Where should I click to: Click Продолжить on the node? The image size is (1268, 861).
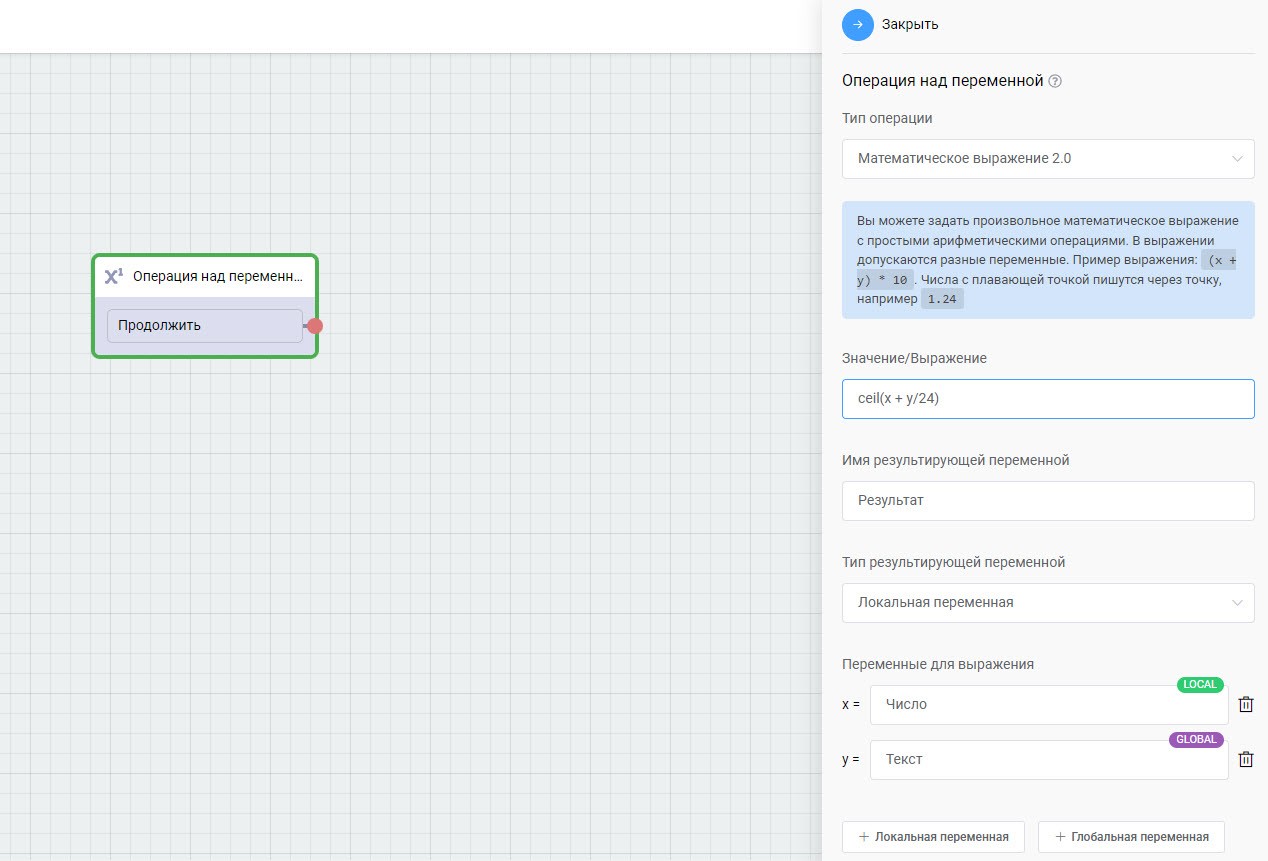204,326
